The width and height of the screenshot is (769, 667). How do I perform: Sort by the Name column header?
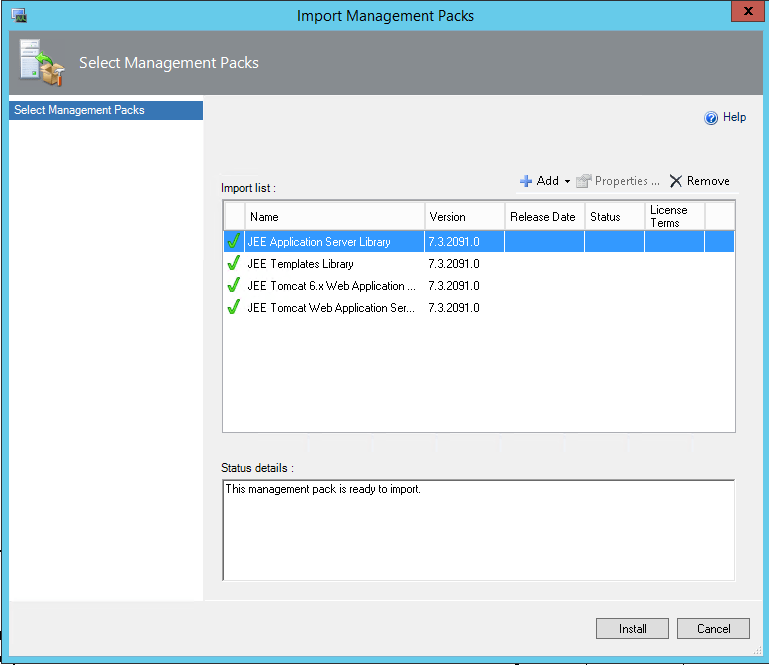(x=334, y=216)
